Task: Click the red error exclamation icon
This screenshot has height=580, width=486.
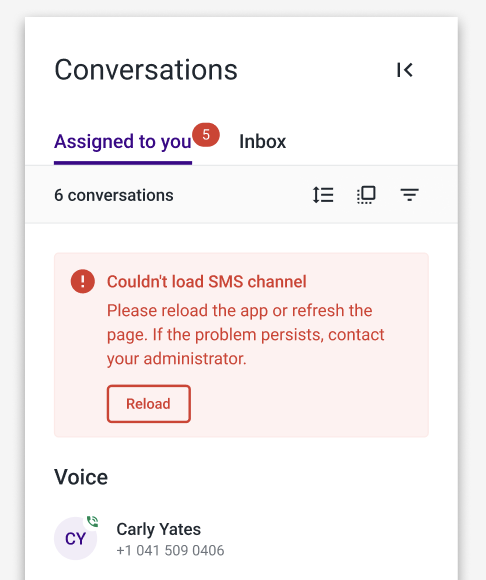Action: (82, 281)
